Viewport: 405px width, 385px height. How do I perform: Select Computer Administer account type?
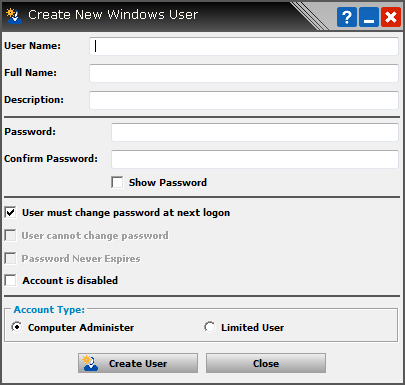17,327
